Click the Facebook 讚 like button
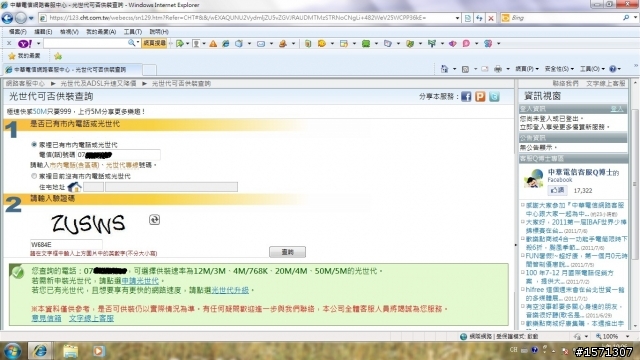This screenshot has width=640, height=360. click(x=557, y=190)
